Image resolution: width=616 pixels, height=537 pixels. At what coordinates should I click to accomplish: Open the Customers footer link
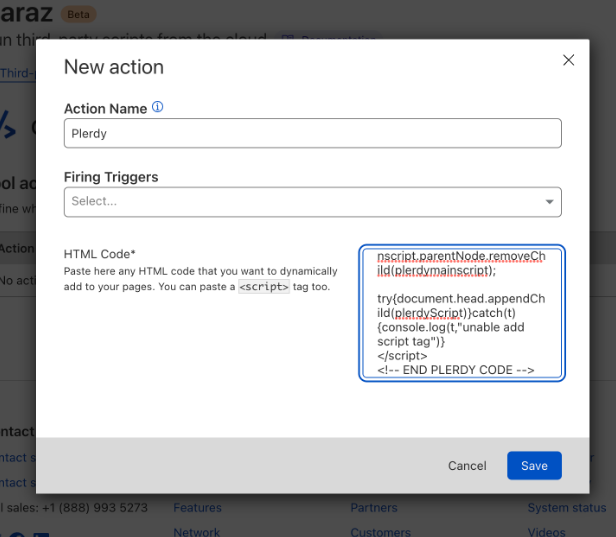point(380,532)
